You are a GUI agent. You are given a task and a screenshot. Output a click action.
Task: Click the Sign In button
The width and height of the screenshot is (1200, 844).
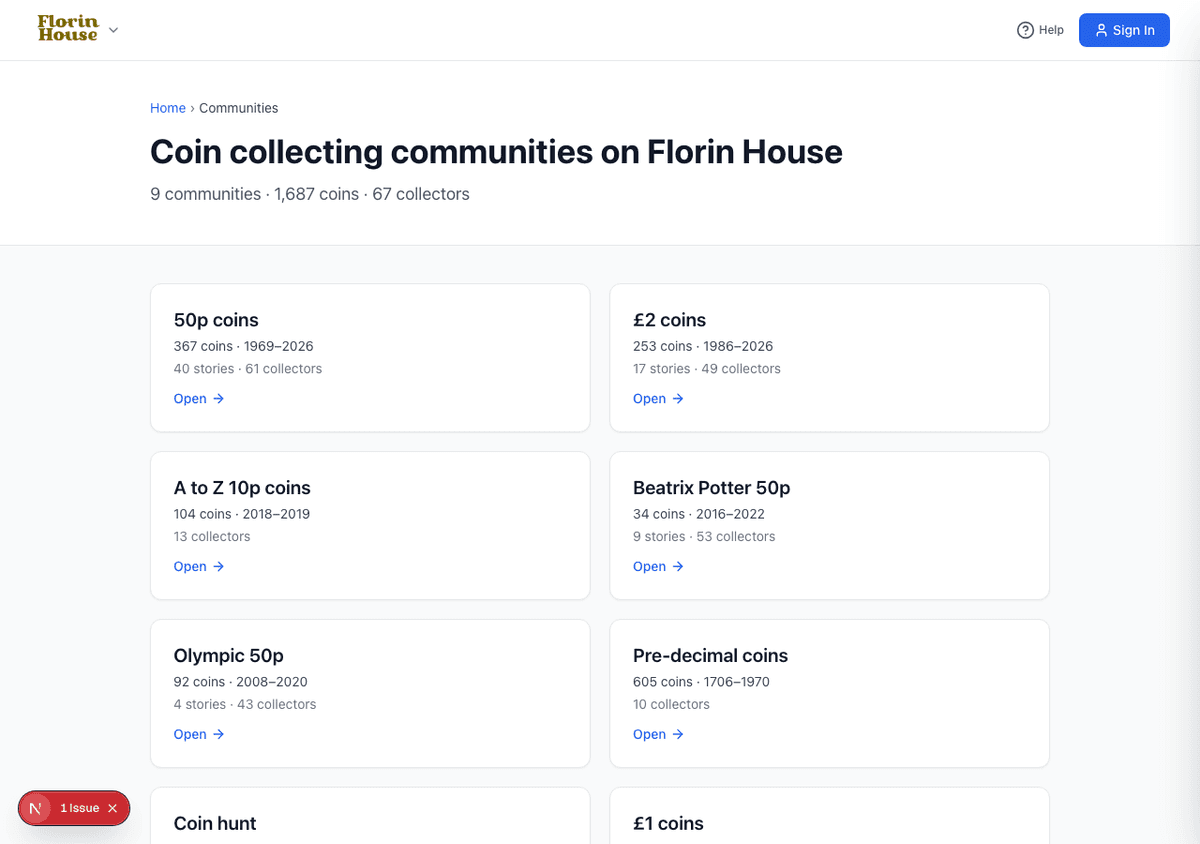click(1124, 30)
